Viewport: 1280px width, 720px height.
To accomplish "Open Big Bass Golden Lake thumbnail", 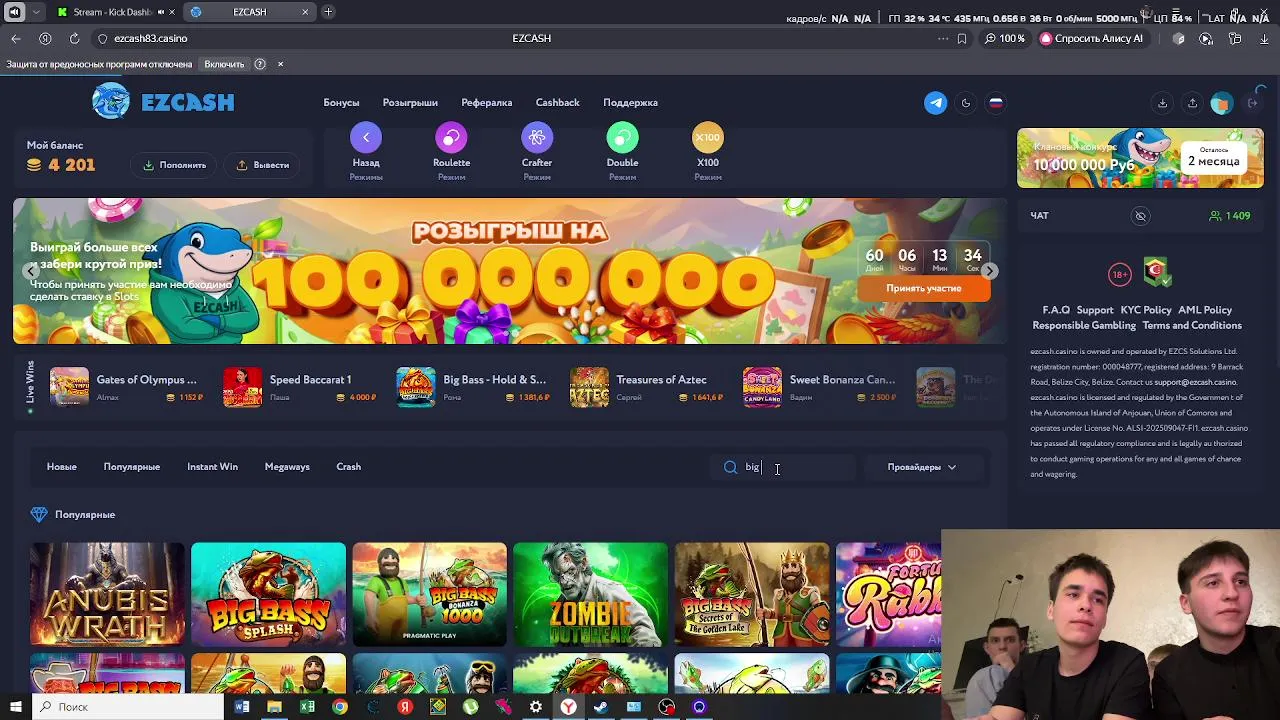I will click(x=752, y=594).
